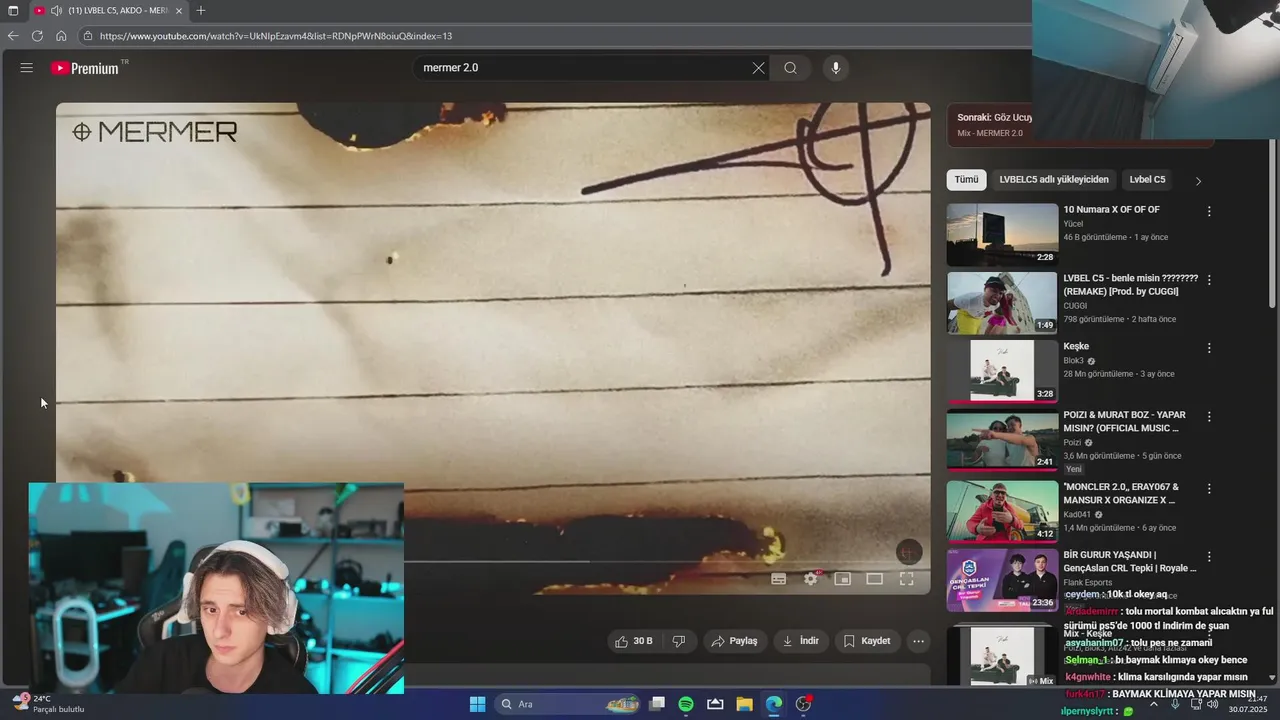Toggle theater mode on the player

point(875,579)
